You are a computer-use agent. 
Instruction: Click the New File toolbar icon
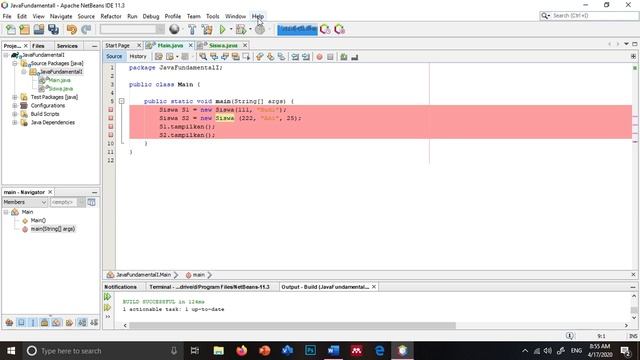[x=11, y=29]
